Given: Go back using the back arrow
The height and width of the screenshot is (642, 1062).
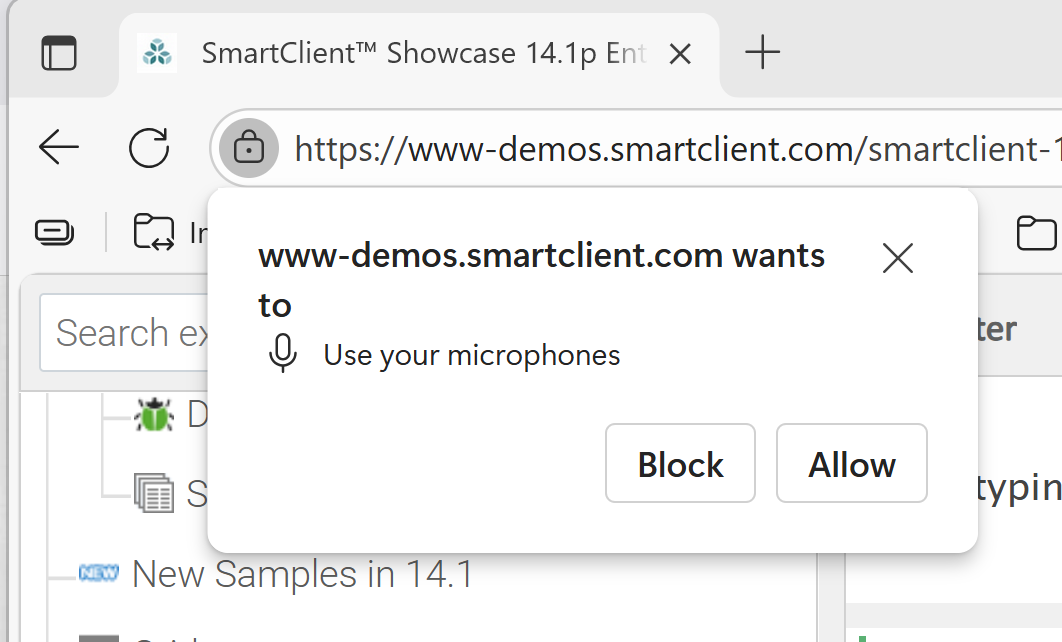Looking at the screenshot, I should 59,149.
